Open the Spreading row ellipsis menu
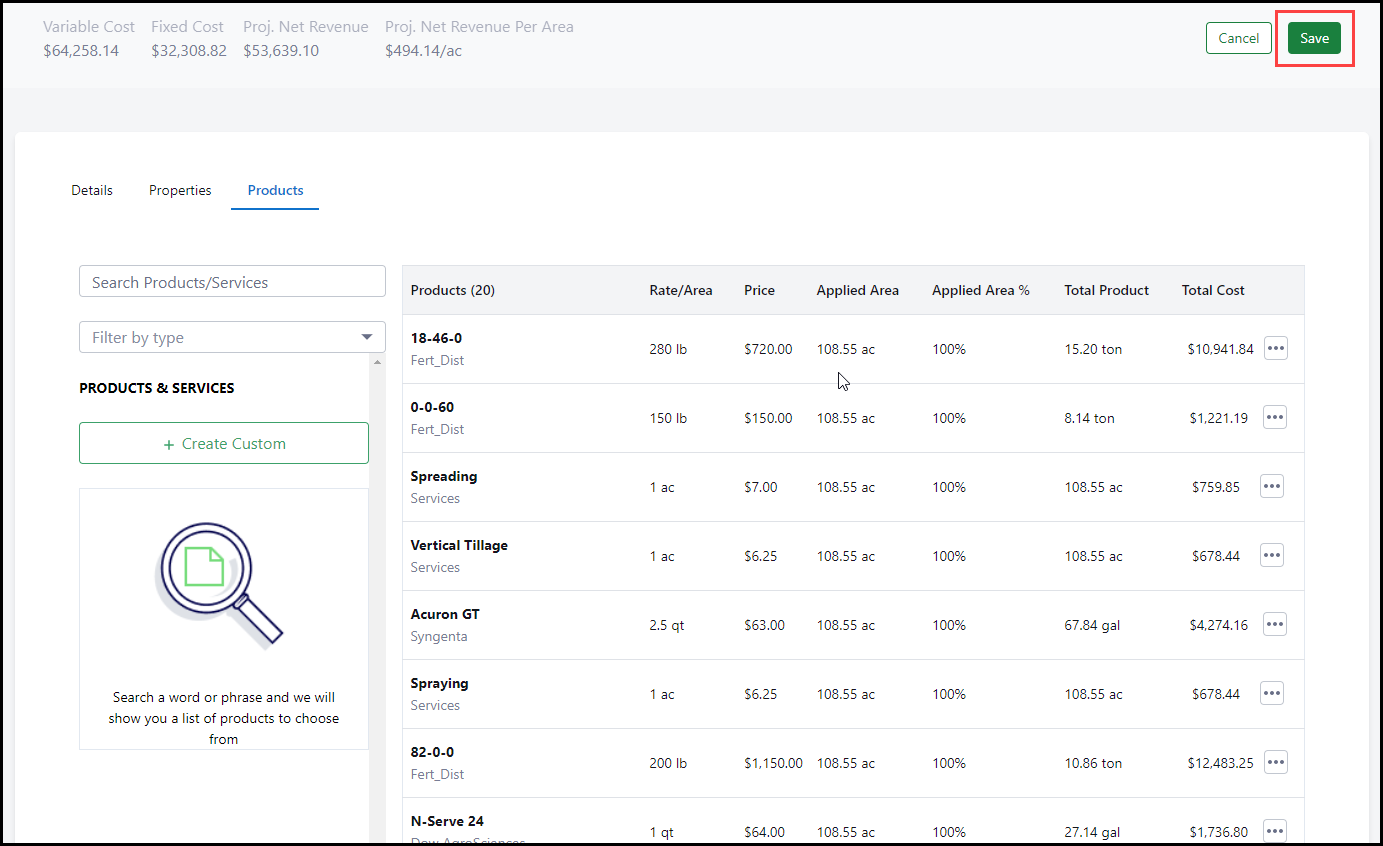The image size is (1383, 846). (x=1271, y=486)
